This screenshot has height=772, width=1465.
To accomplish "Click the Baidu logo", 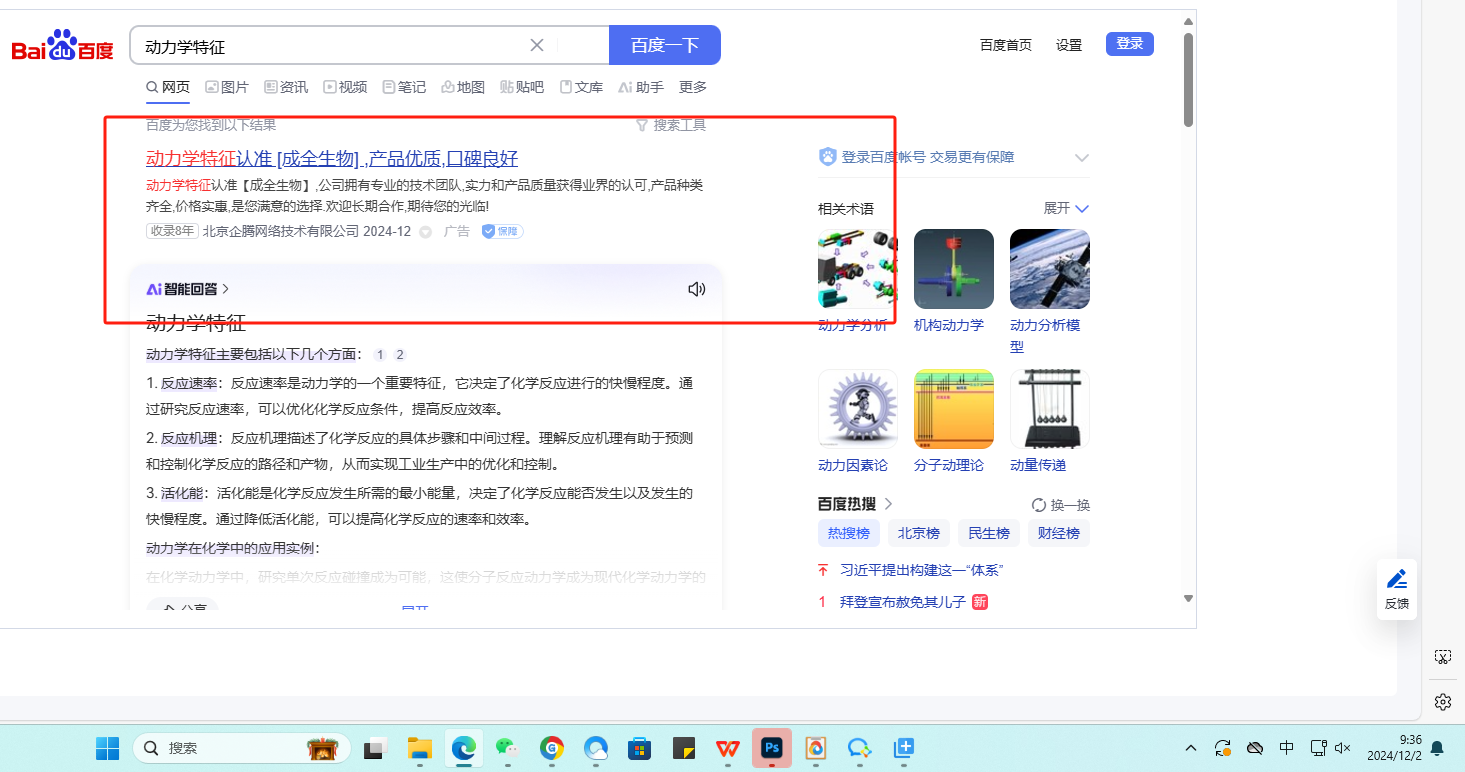I will (62, 46).
